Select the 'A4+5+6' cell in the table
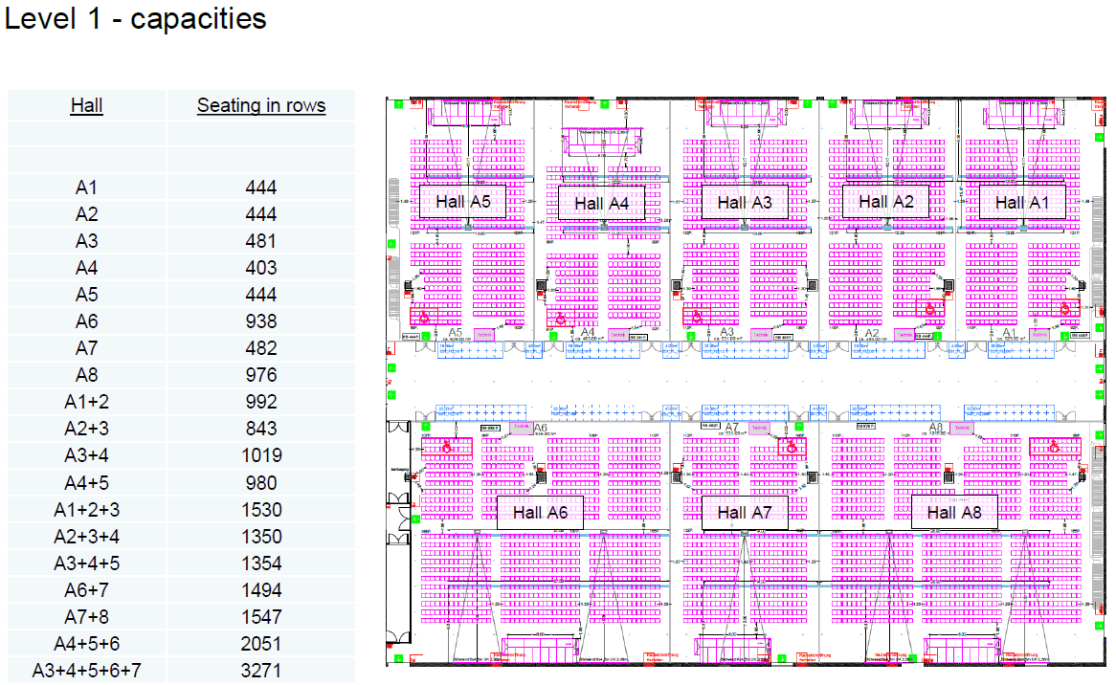1116x685 pixels. pyautogui.click(x=87, y=644)
